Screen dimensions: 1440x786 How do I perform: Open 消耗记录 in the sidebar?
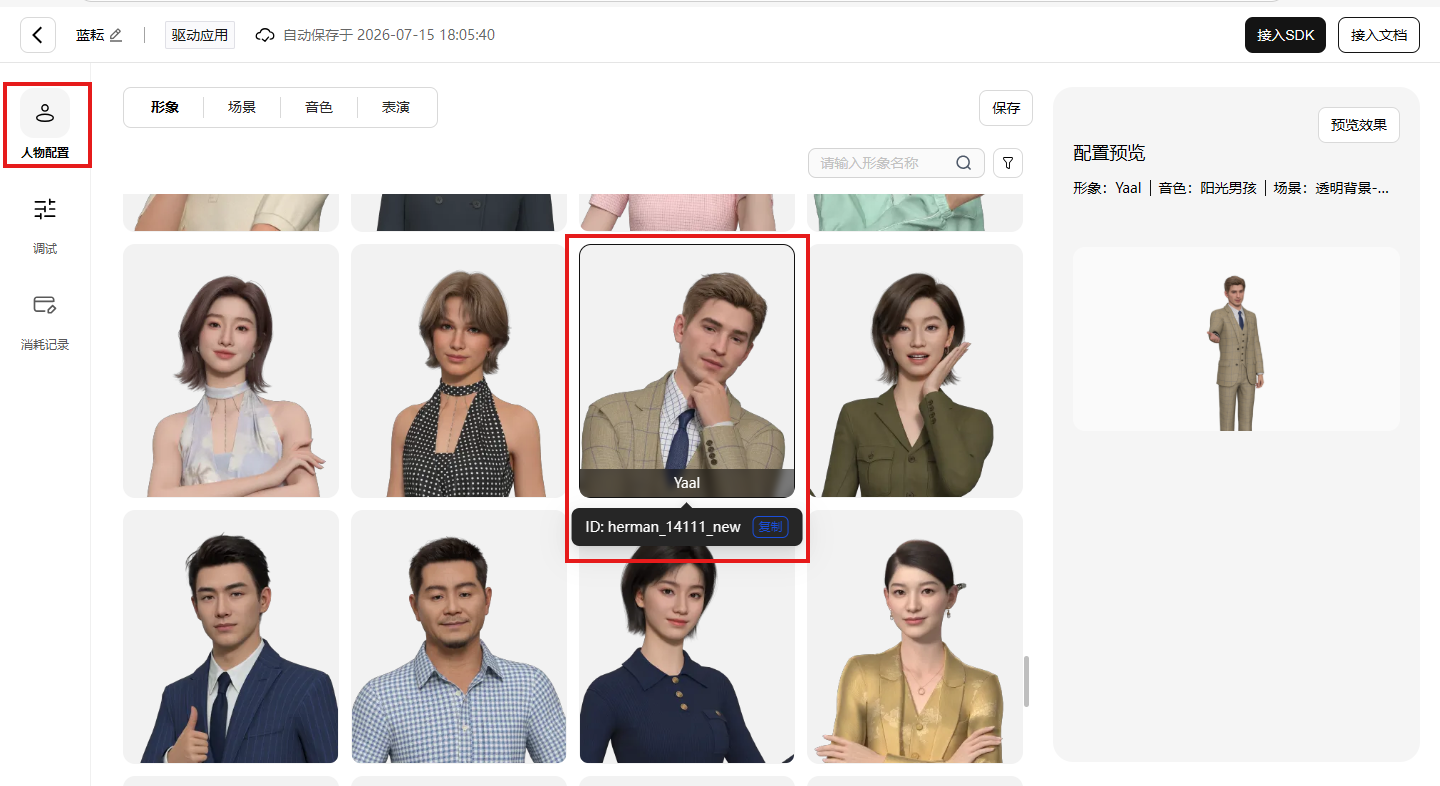click(x=45, y=322)
